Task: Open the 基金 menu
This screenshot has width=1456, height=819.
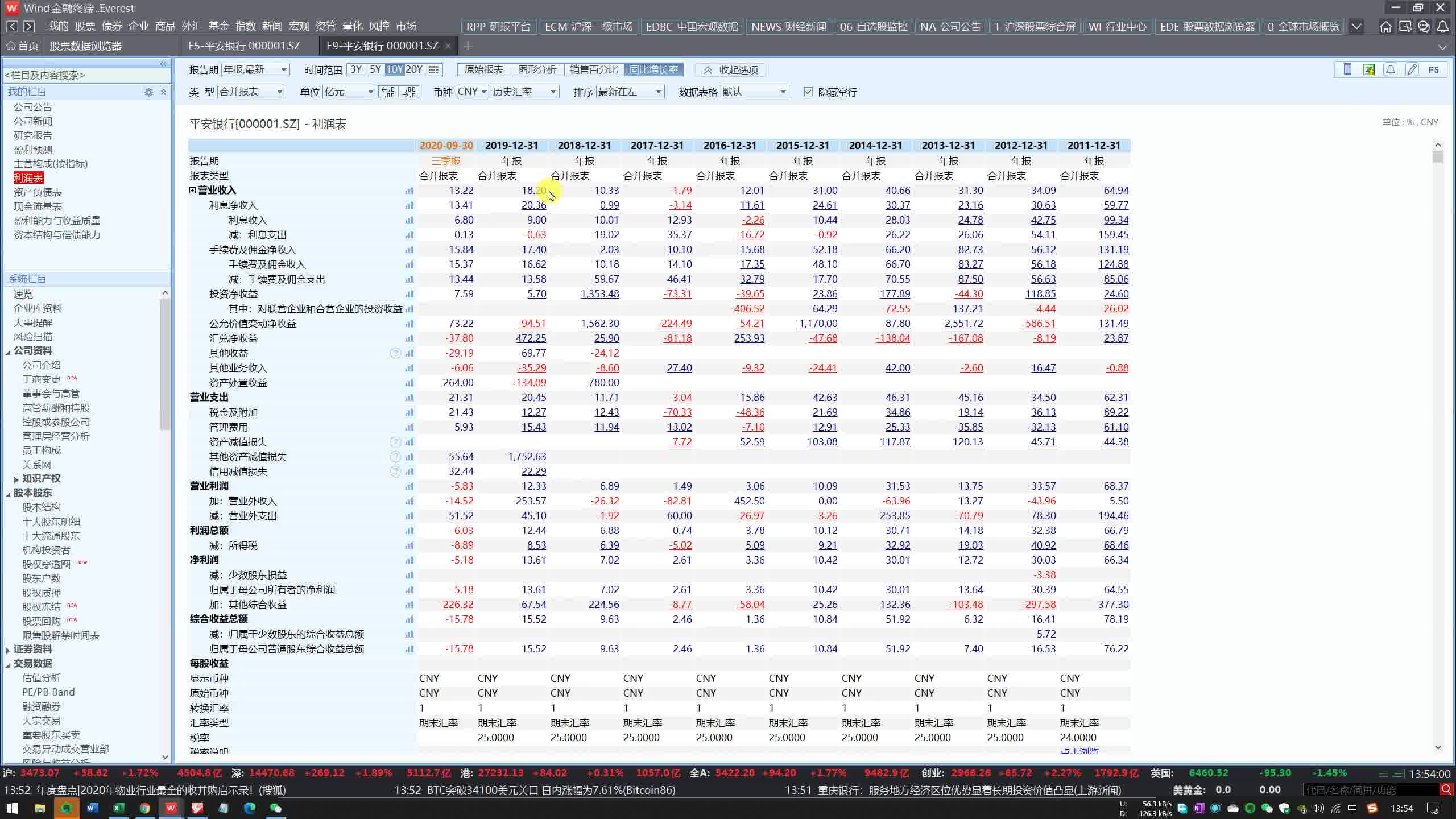Action: pos(219,26)
